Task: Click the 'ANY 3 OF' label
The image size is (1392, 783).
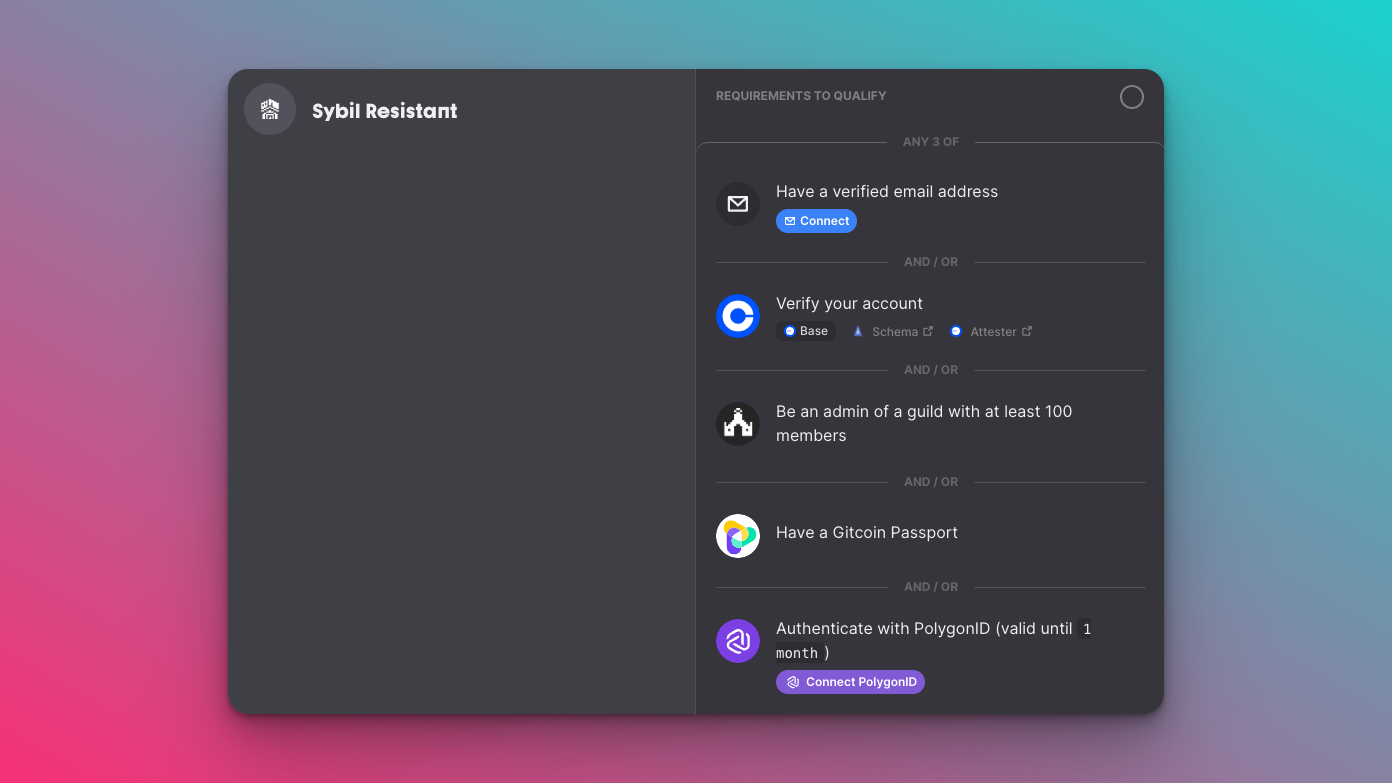Action: click(931, 142)
